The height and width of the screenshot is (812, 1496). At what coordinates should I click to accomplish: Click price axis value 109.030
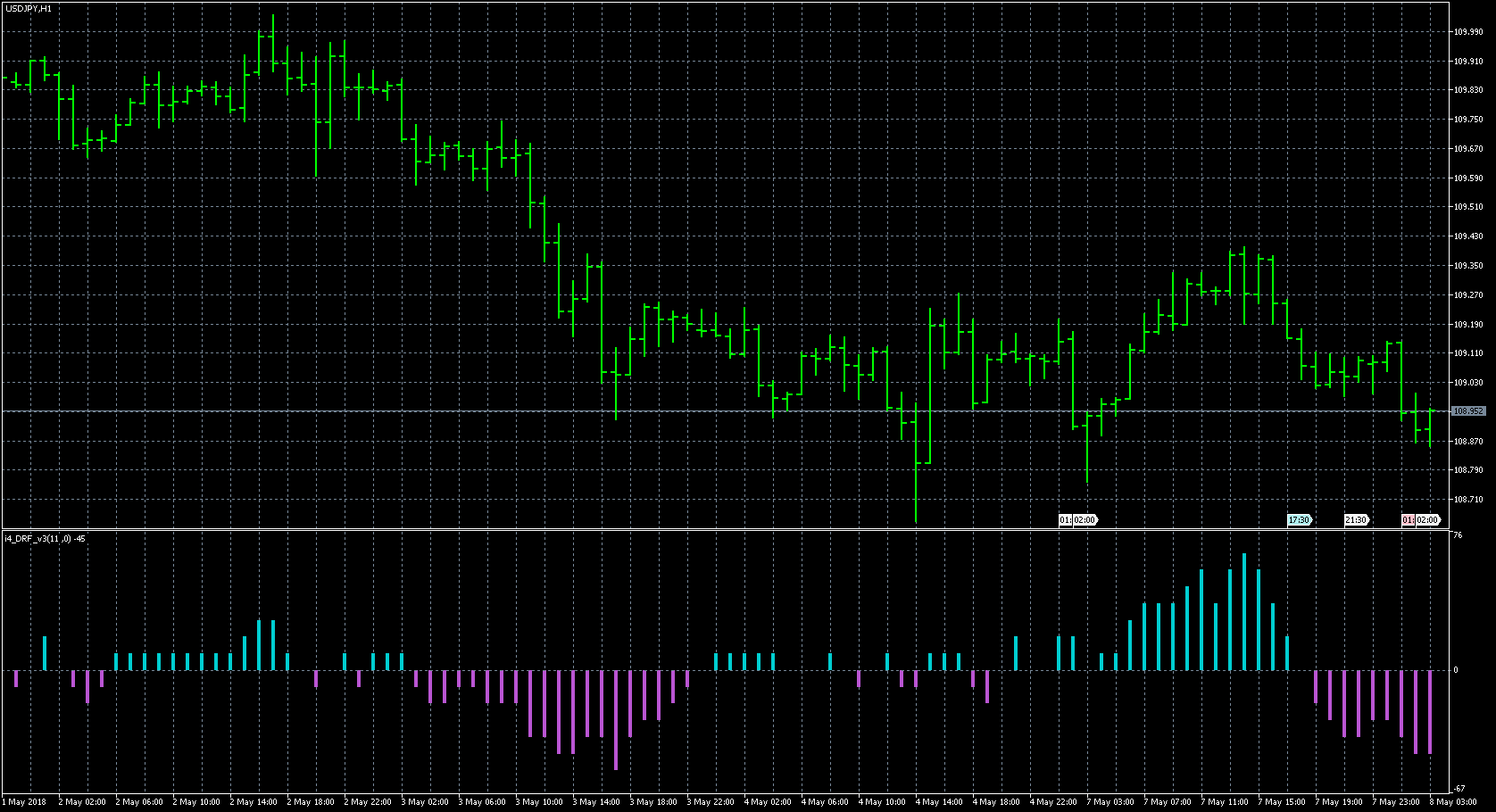[1468, 383]
